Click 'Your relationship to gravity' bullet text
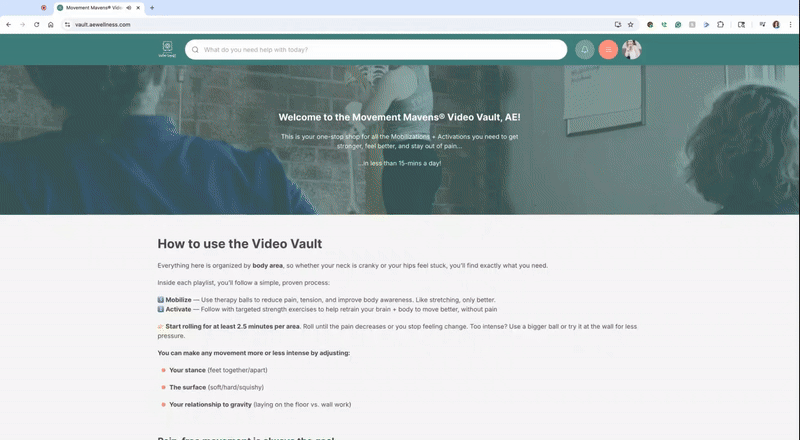This screenshot has height=440, width=800. pos(210,405)
